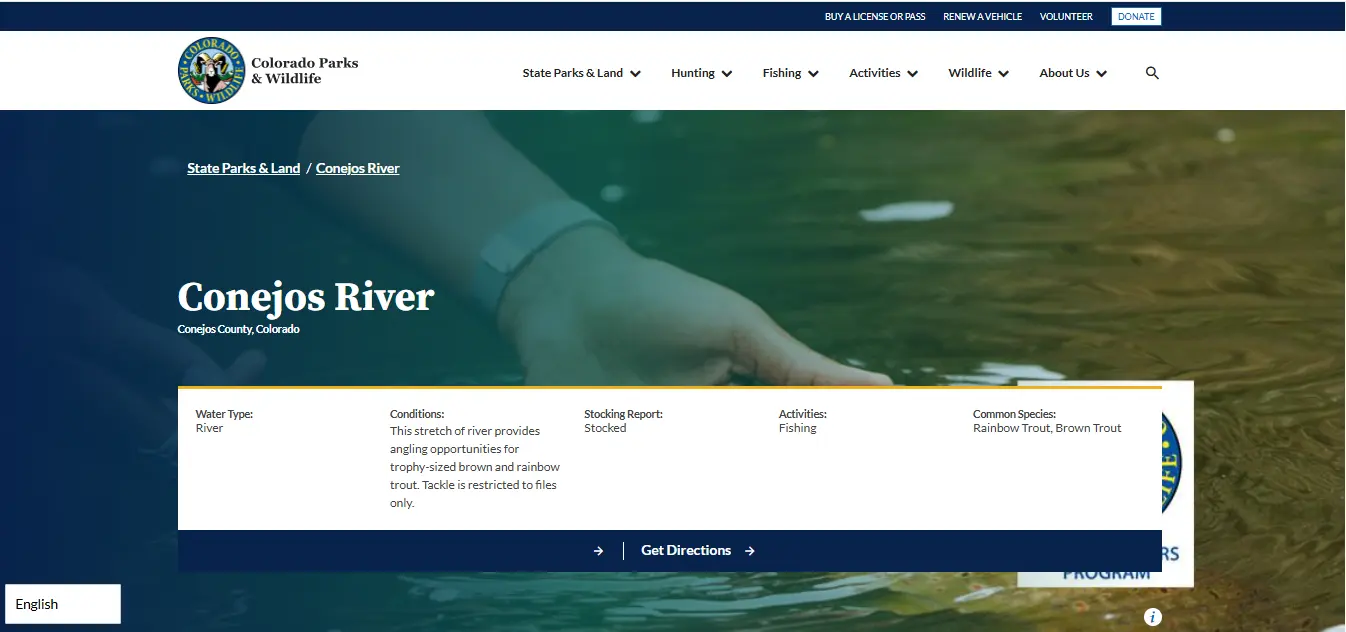This screenshot has height=632, width=1346.
Task: Click the Donate button
Action: point(1136,17)
